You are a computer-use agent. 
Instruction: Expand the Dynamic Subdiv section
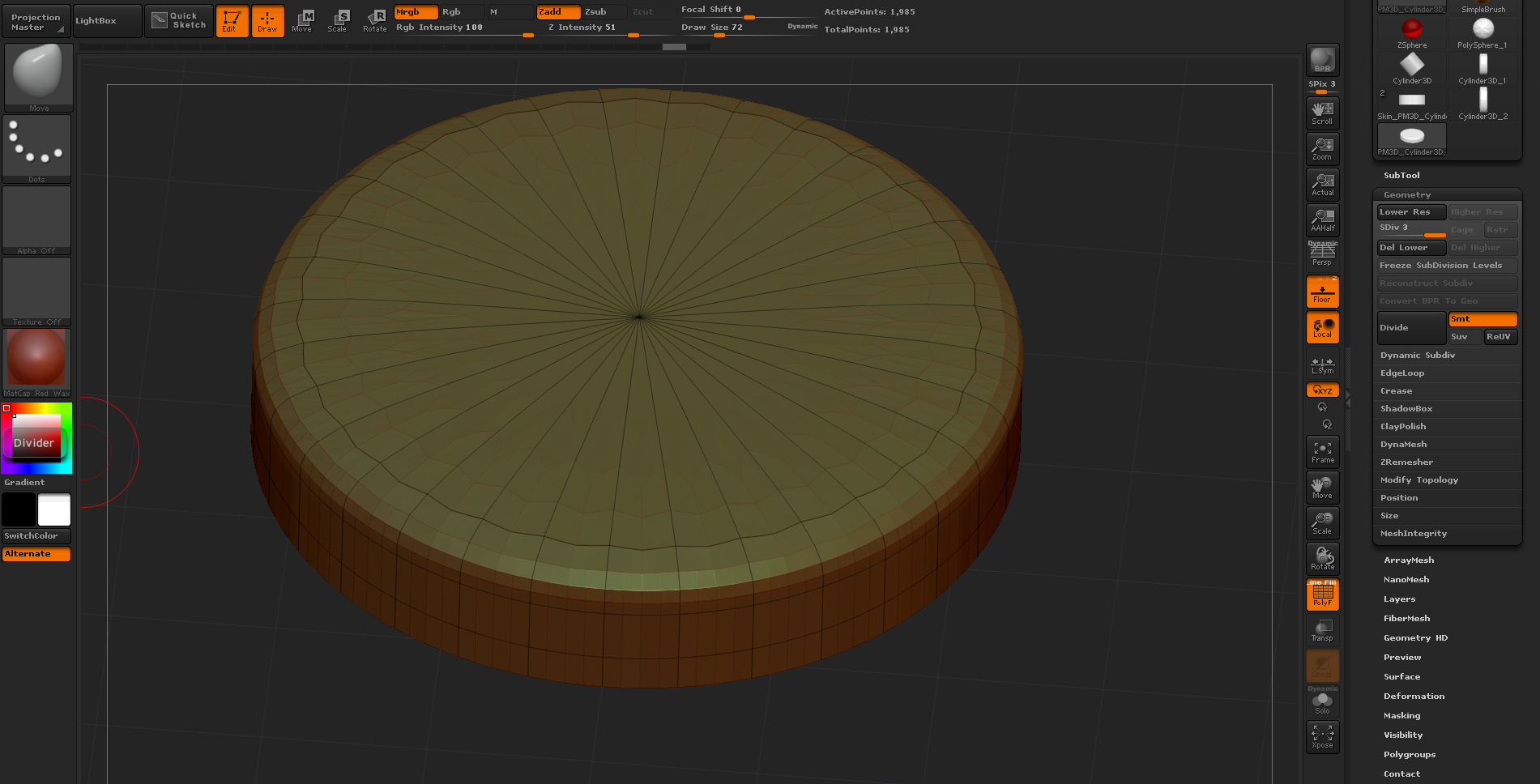[x=1418, y=356]
